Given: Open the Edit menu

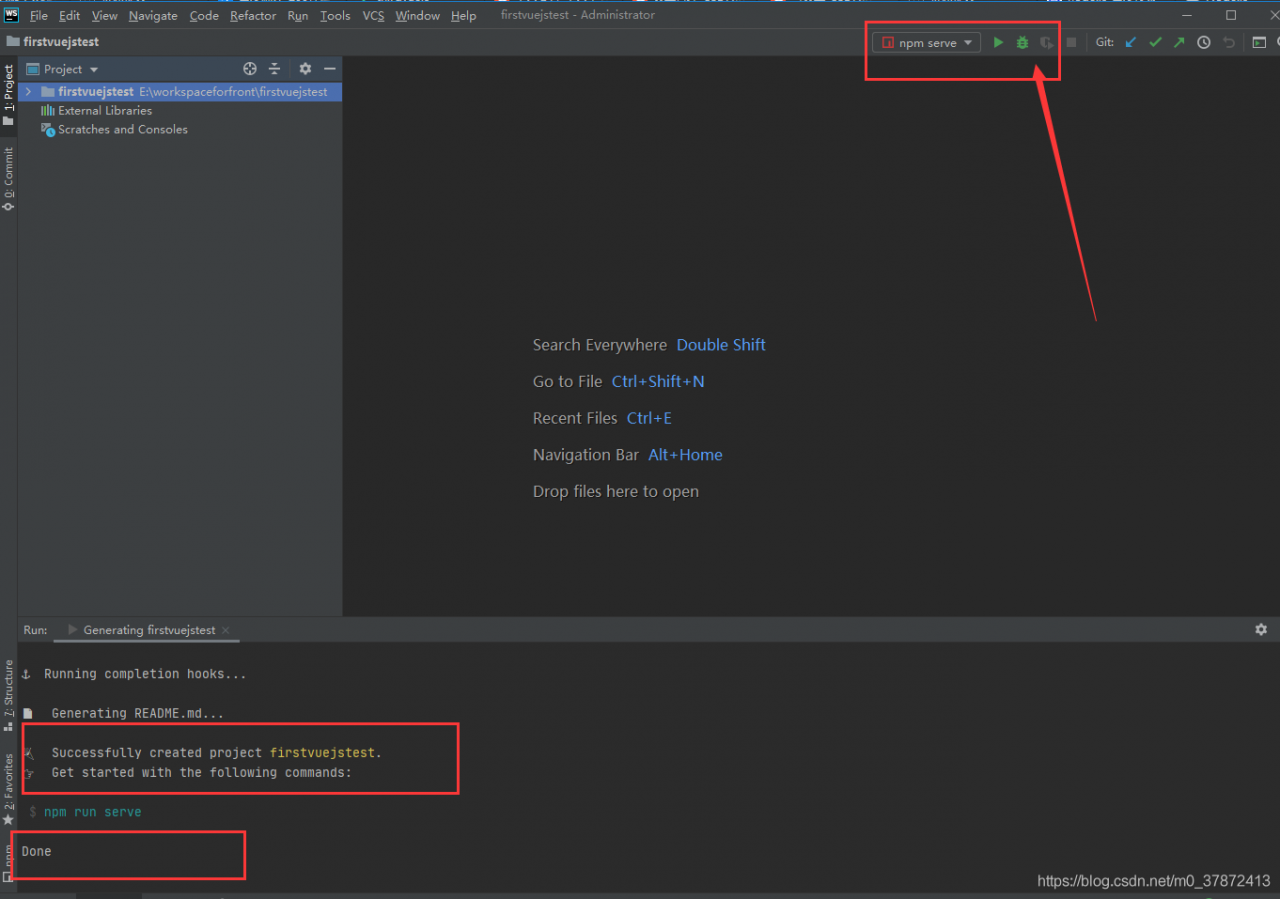Looking at the screenshot, I should 69,16.
